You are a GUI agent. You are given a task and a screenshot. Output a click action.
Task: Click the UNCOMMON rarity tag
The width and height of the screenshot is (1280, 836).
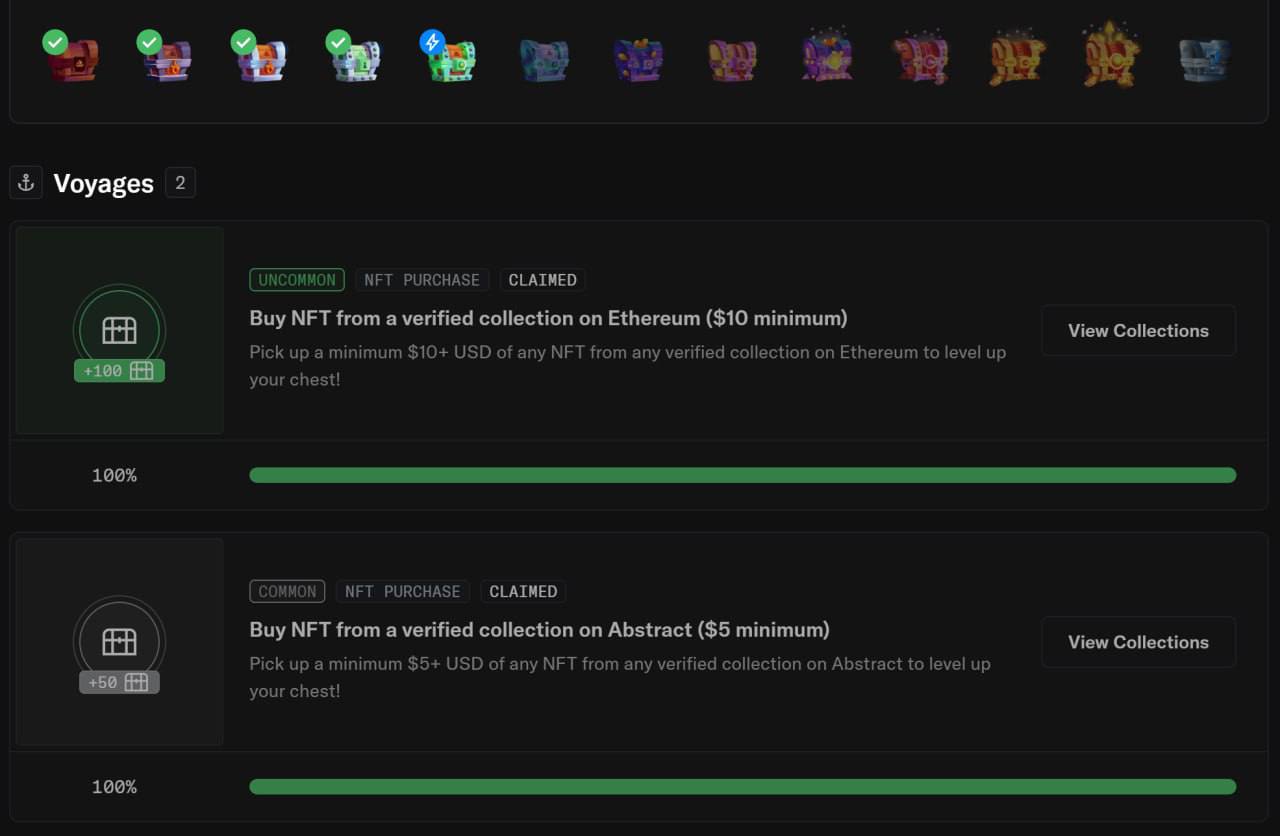297,280
